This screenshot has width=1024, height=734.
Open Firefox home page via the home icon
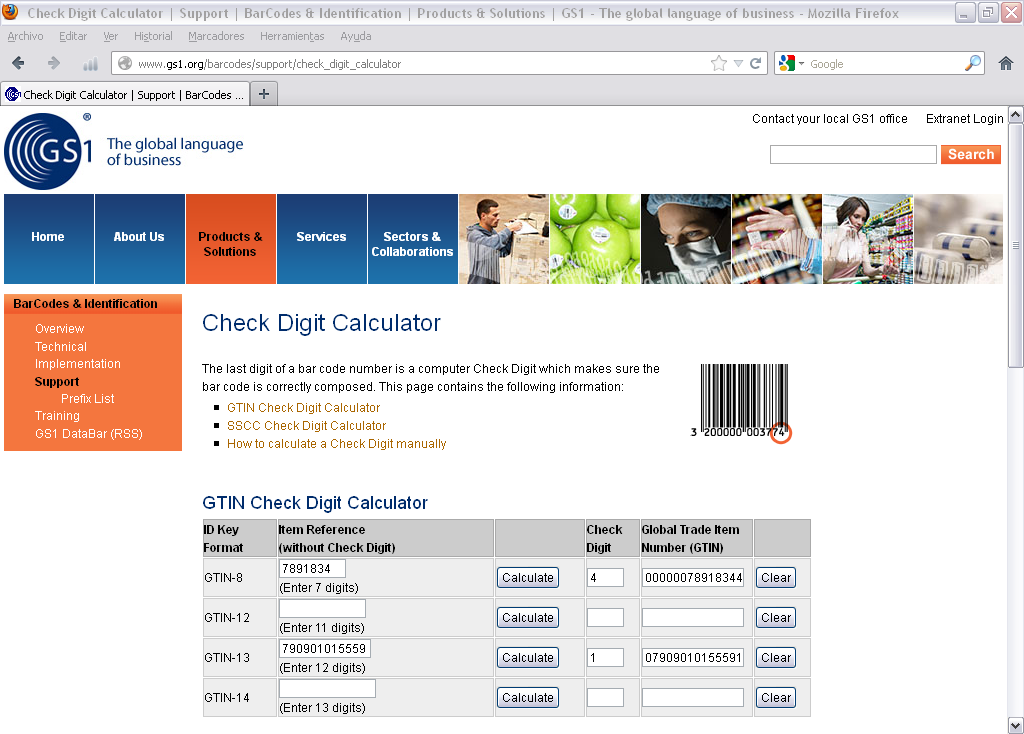click(1005, 62)
